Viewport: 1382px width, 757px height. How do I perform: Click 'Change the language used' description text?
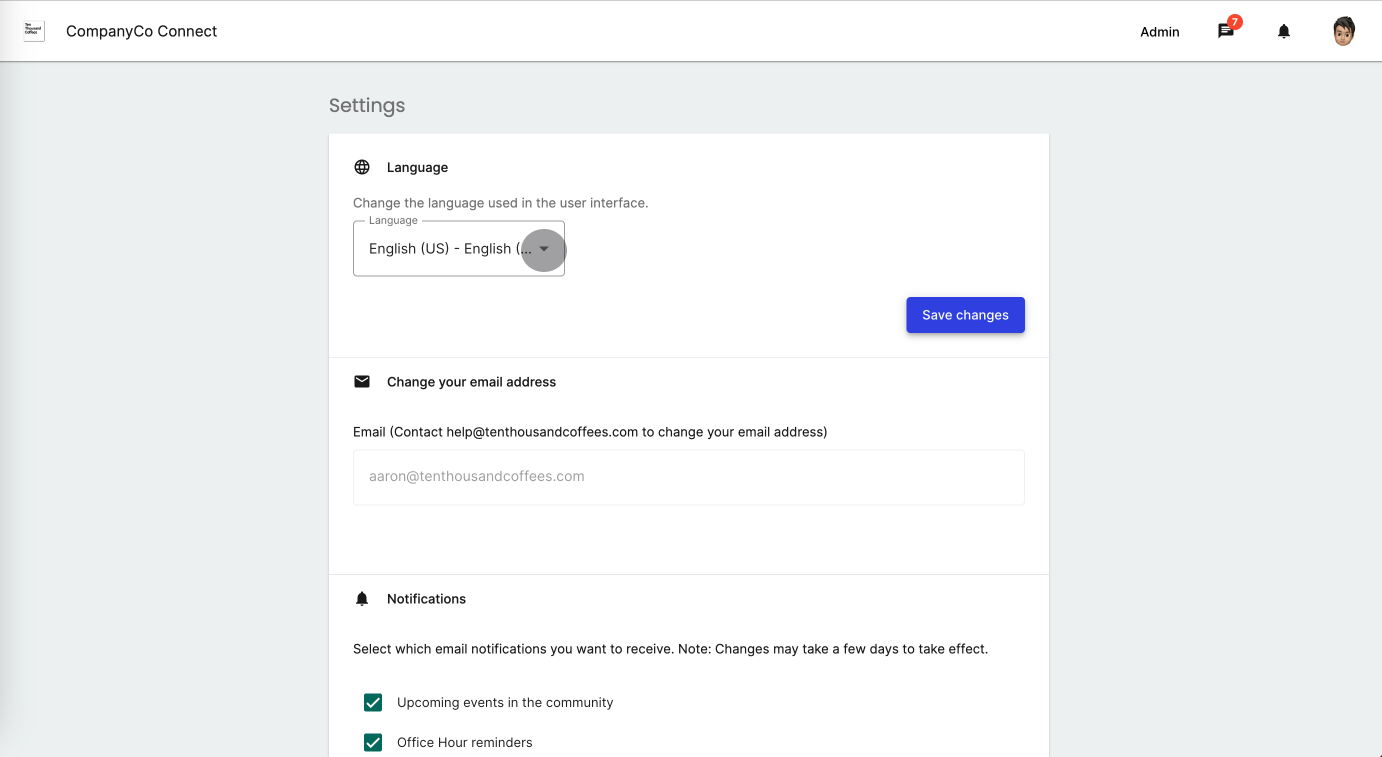[x=500, y=203]
